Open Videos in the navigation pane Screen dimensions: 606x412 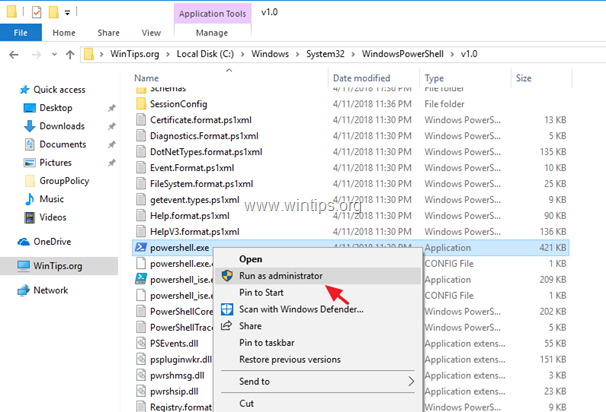pos(53,217)
